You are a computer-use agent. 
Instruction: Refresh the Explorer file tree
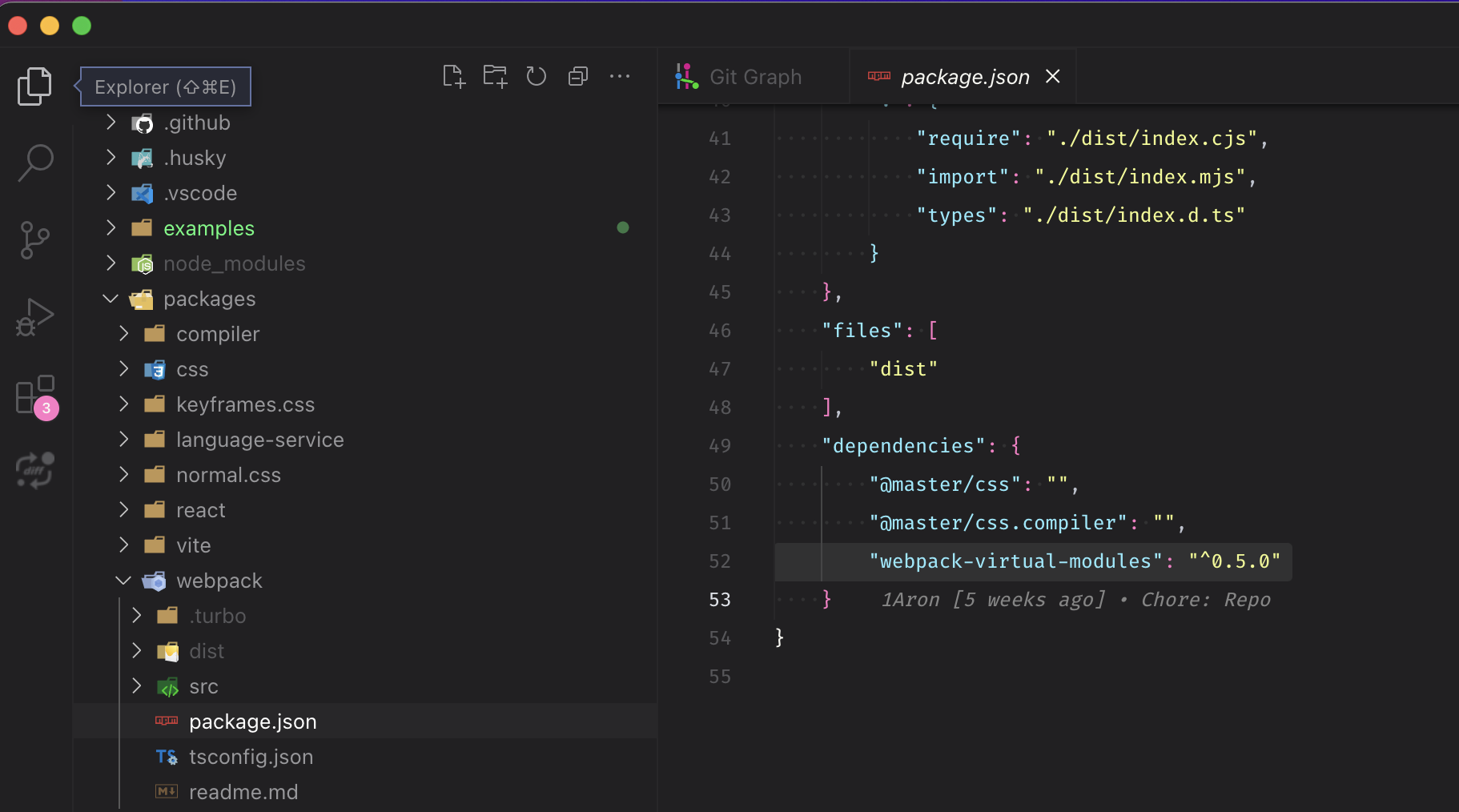pyautogui.click(x=536, y=76)
